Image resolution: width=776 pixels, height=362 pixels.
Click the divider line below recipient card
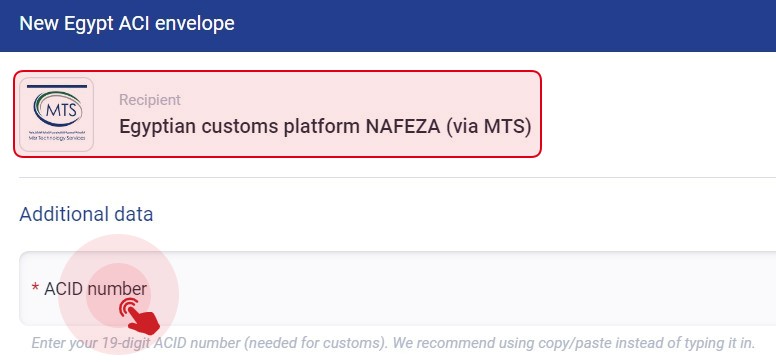click(x=397, y=177)
